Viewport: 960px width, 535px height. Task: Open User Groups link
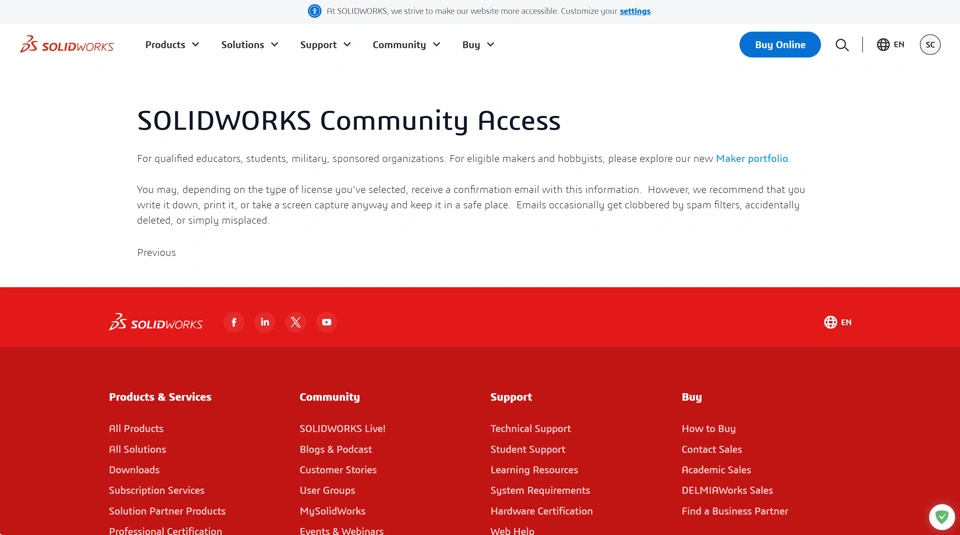327,490
